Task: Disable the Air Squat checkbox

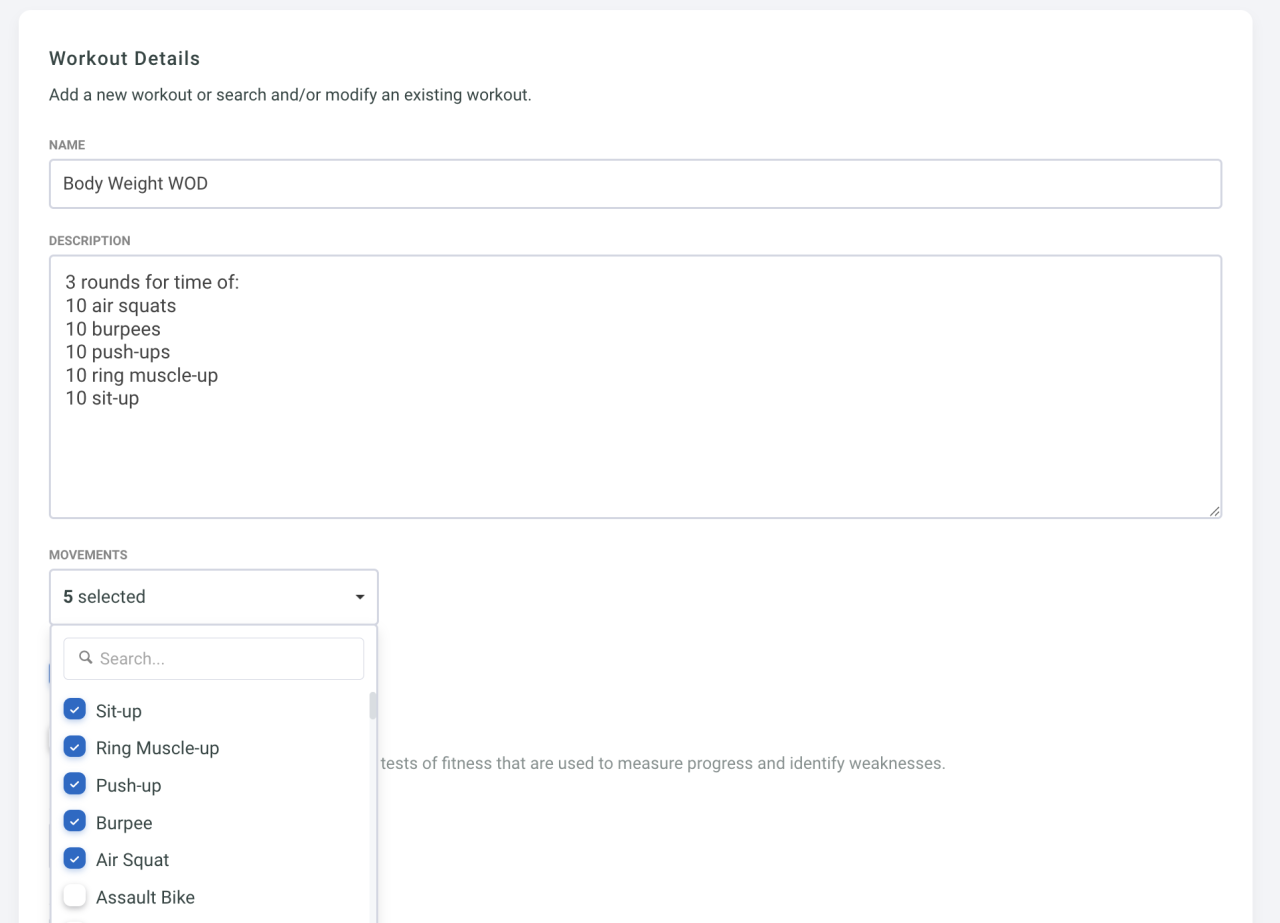Action: point(75,859)
